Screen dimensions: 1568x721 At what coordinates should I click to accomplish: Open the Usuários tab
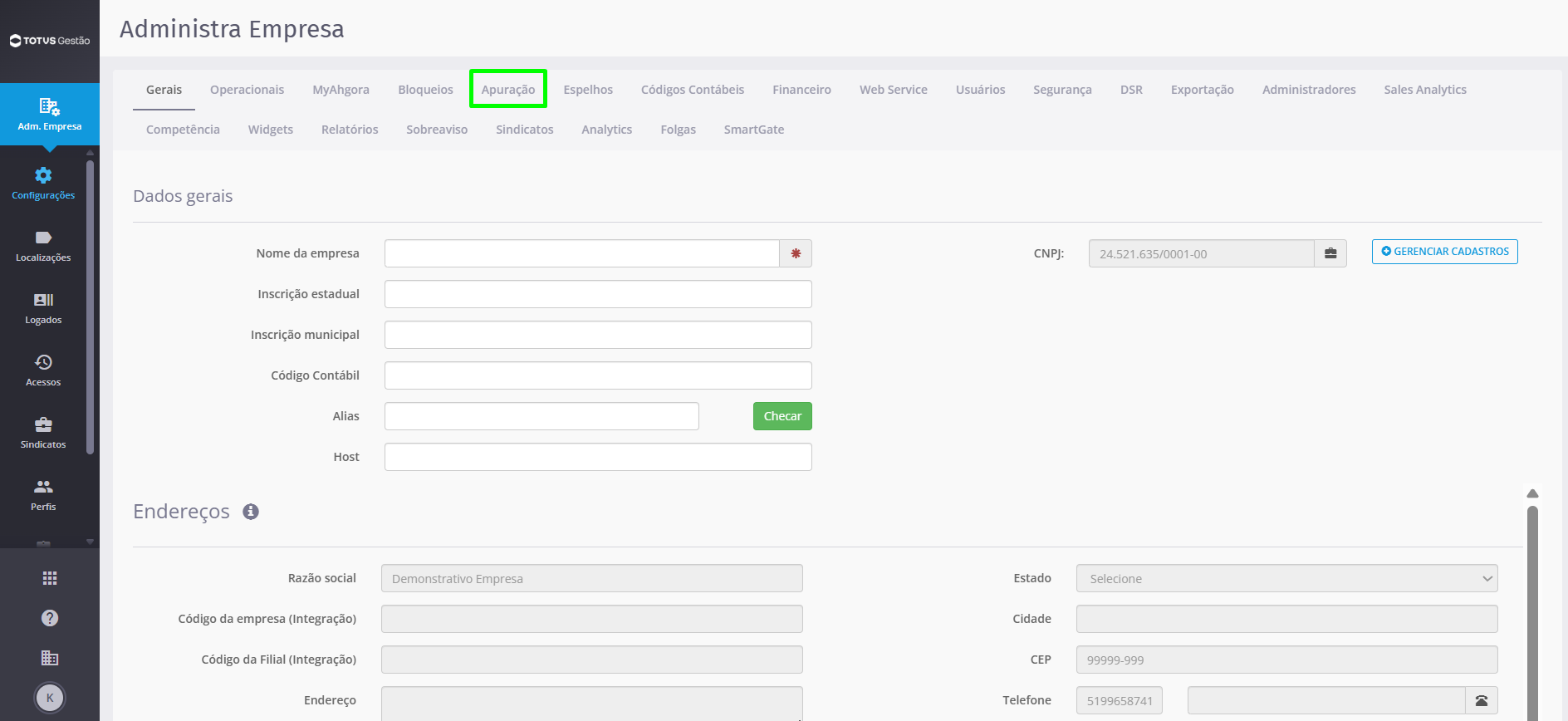pyautogui.click(x=980, y=90)
